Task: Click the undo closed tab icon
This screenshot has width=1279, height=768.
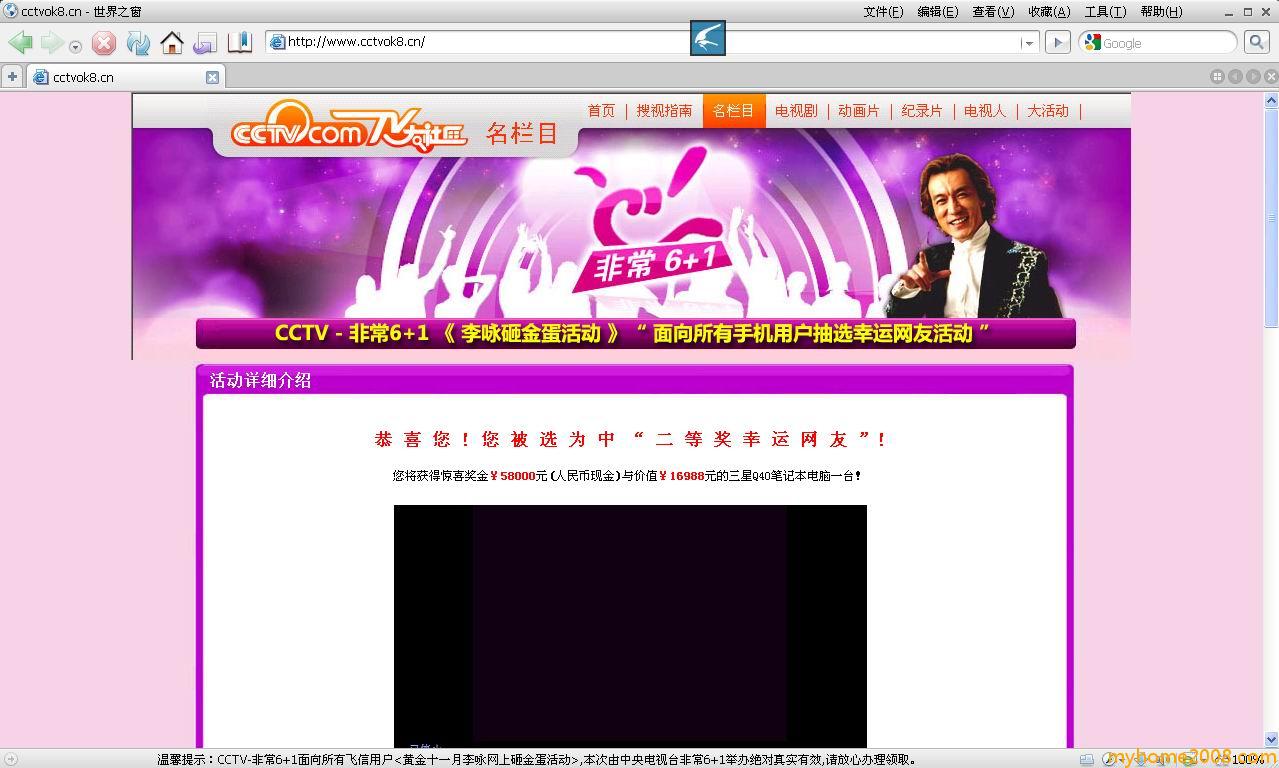Action: [205, 43]
